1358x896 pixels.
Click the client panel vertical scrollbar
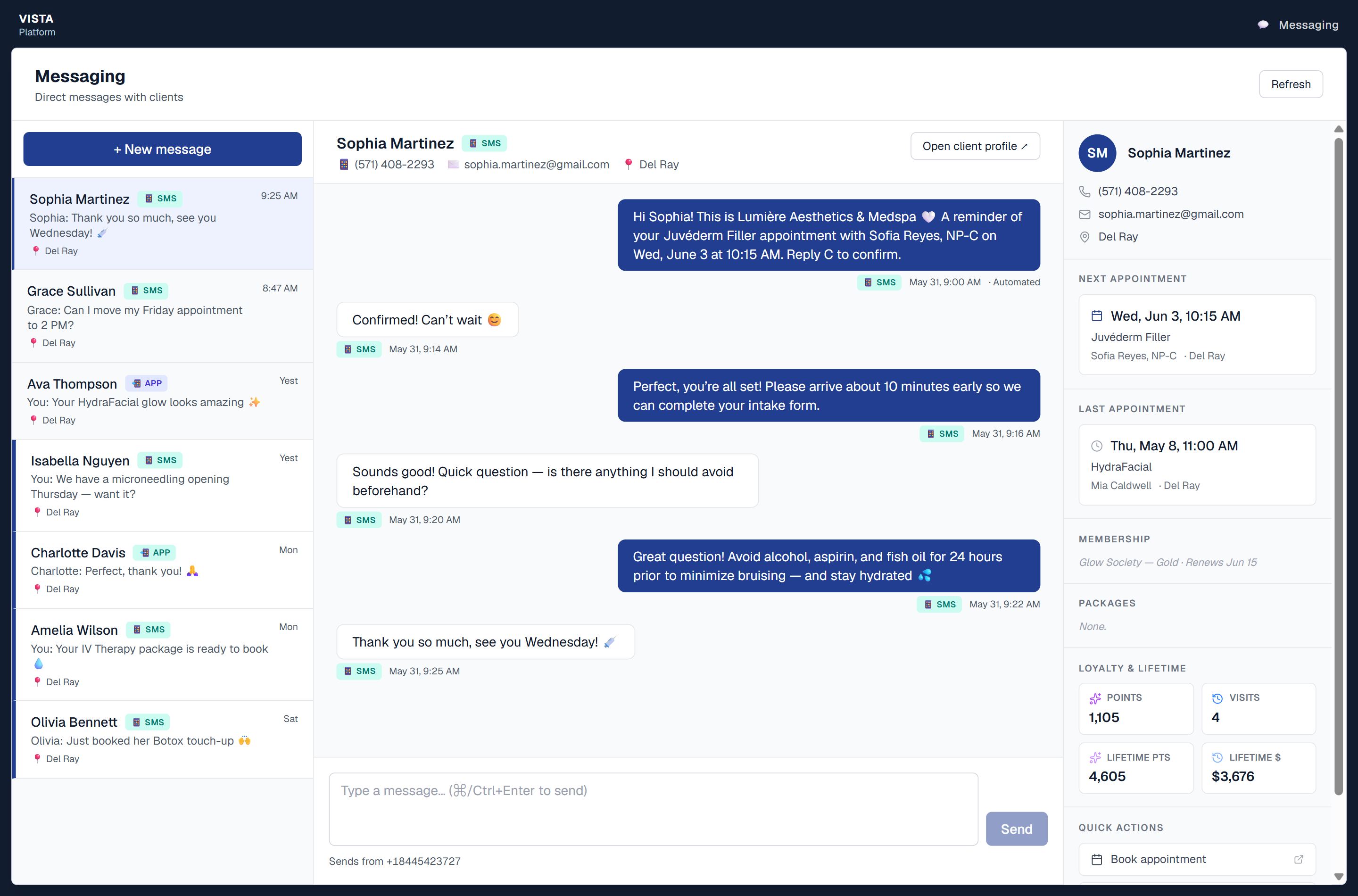click(x=1338, y=466)
